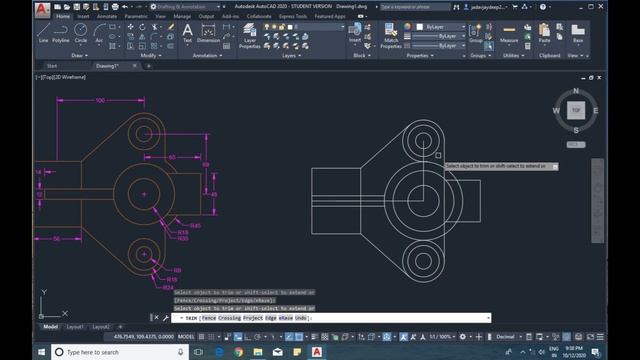
Task: Click the Customization menu icon on status bar
Action: coord(600,337)
